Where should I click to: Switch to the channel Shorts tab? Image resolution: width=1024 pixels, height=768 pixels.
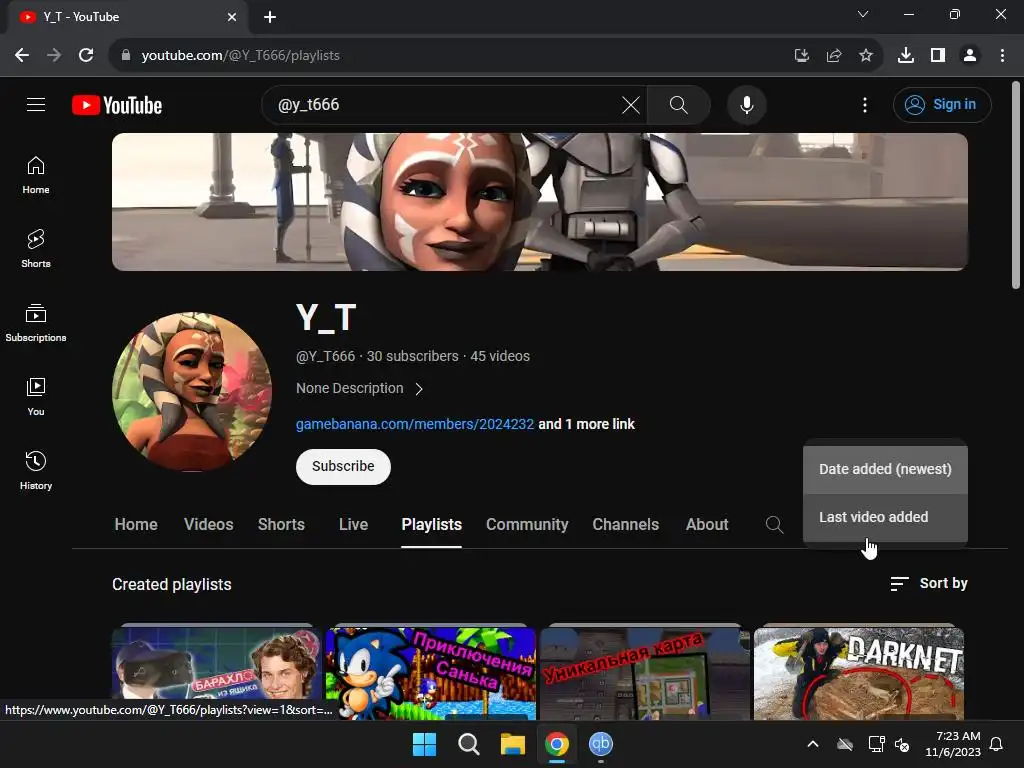(x=281, y=524)
